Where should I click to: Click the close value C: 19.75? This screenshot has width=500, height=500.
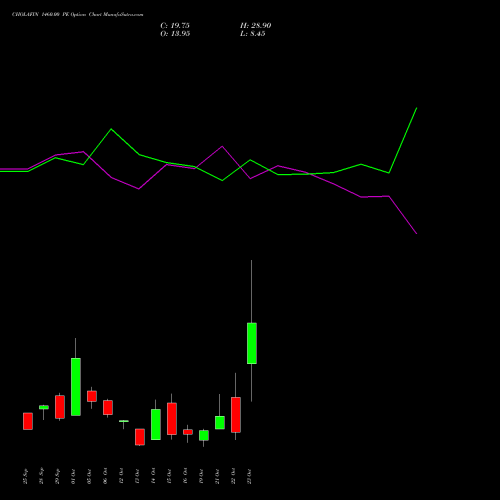pos(175,26)
